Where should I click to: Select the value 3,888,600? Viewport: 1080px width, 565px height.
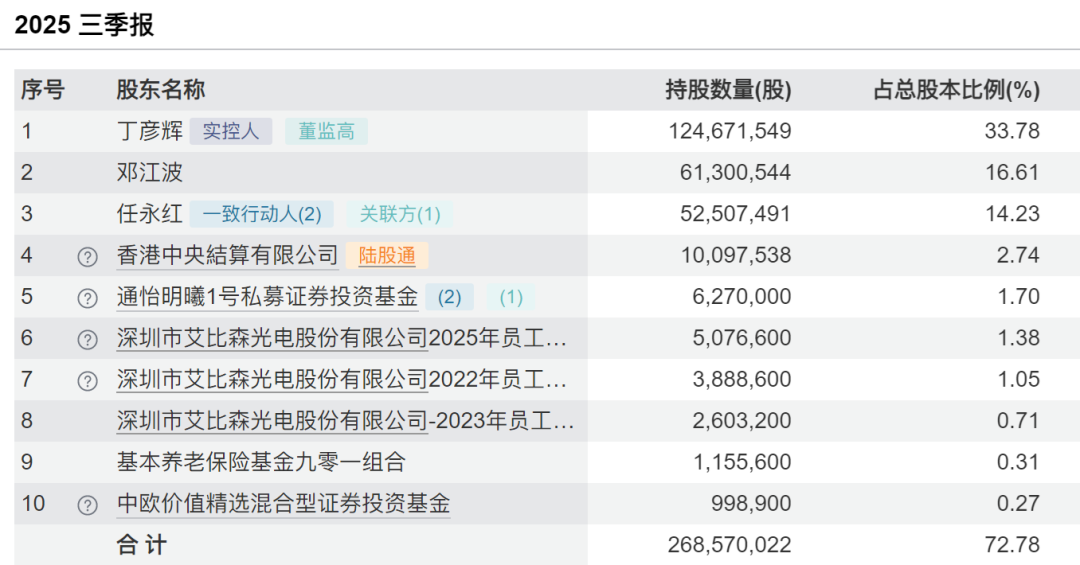pos(742,380)
